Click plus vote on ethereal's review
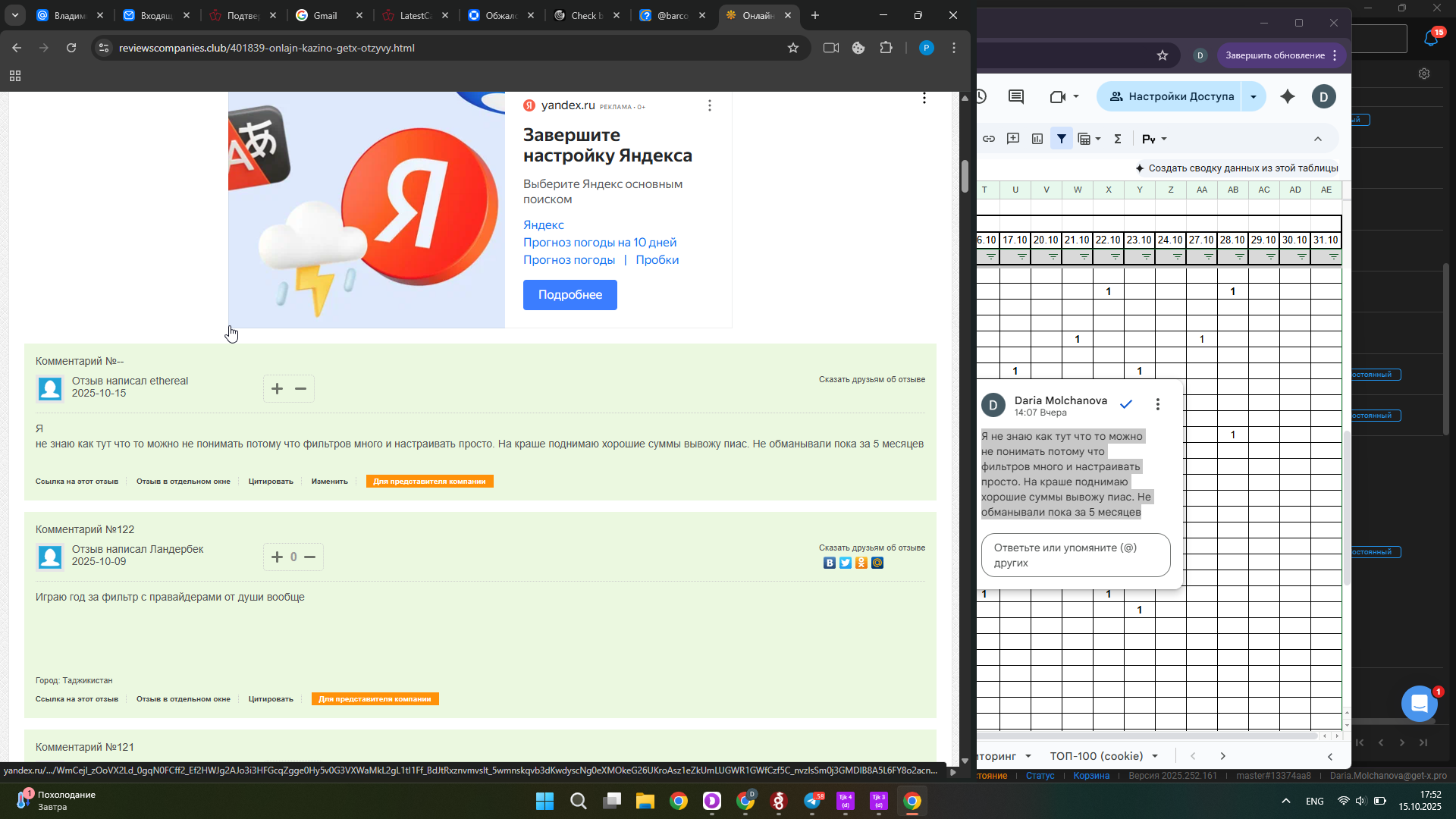1456x819 pixels. (x=277, y=389)
